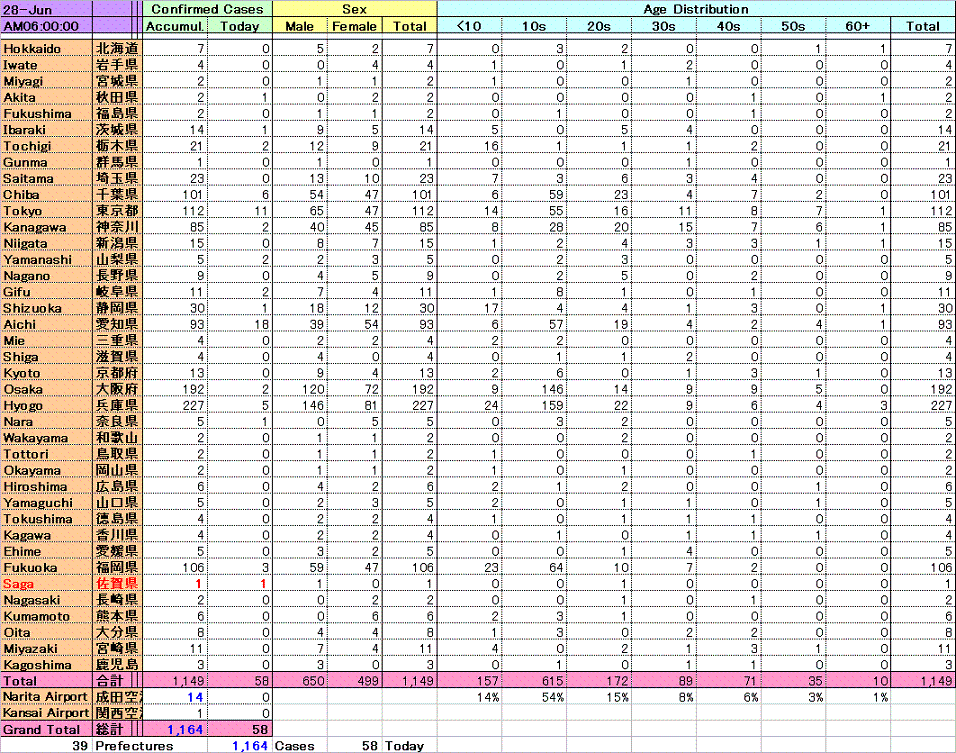
Task: Select the Kagawa row label
Action: pos(46,535)
